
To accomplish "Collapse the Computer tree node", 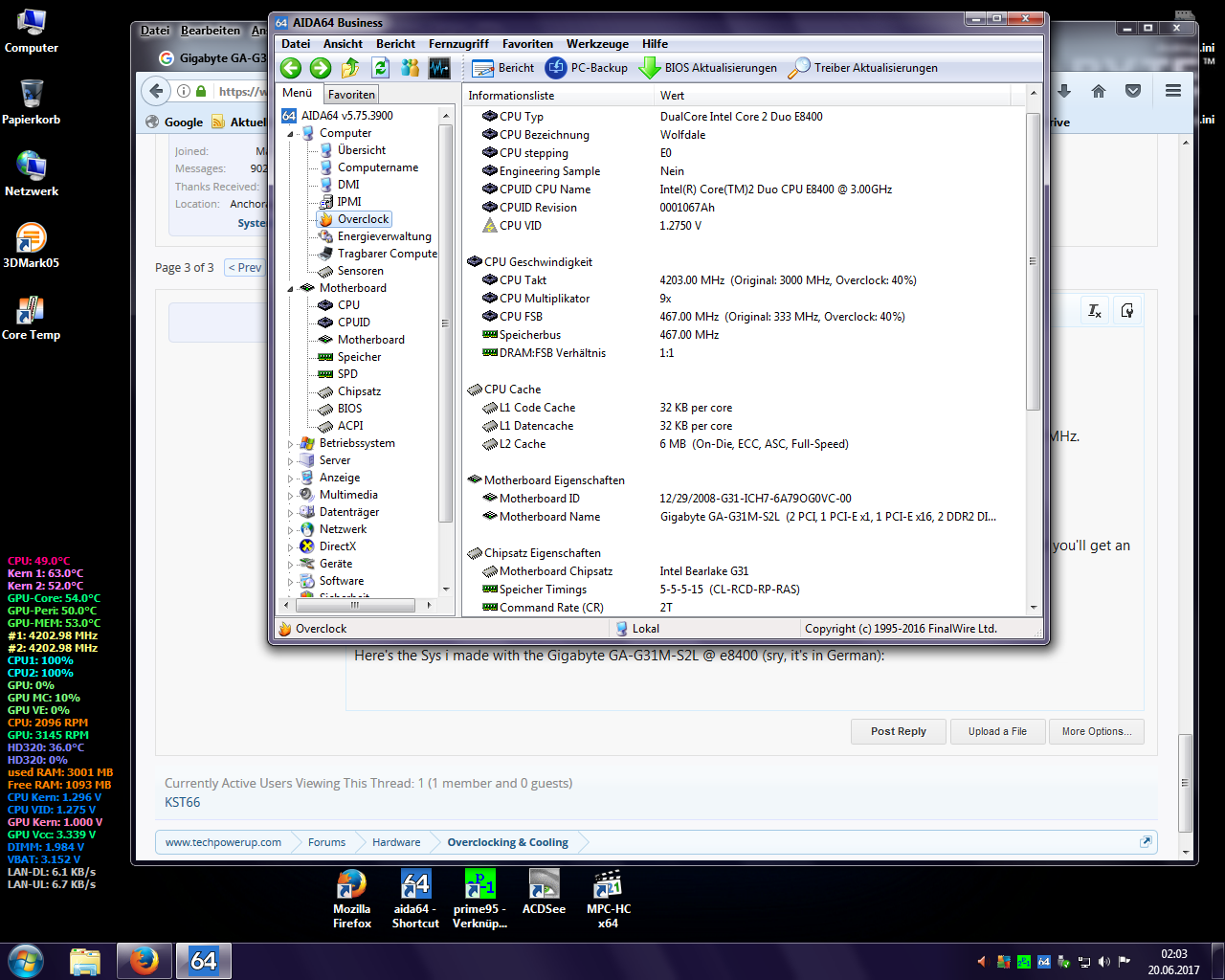I will (x=291, y=133).
